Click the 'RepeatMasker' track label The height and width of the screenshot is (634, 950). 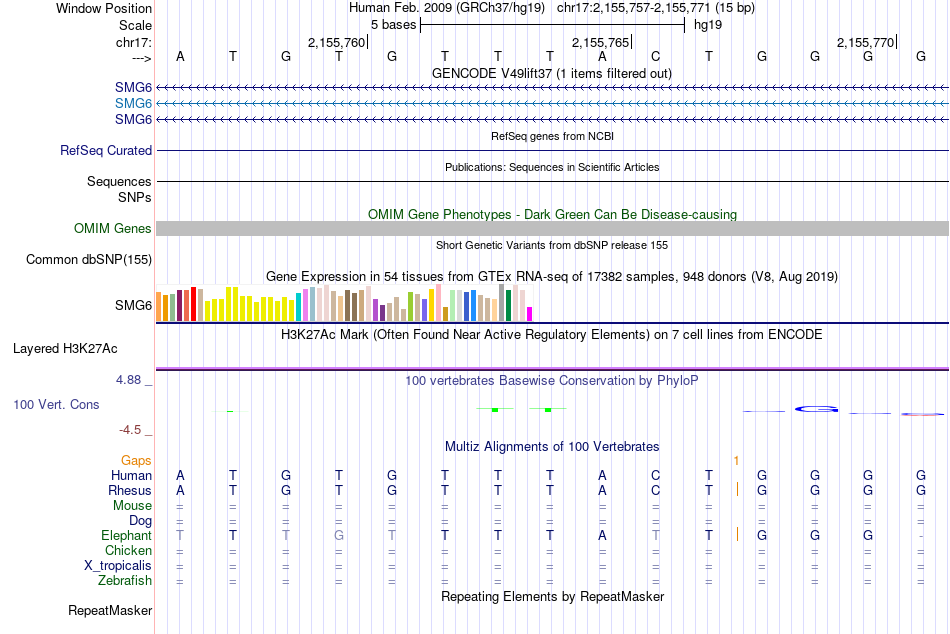pos(110,611)
